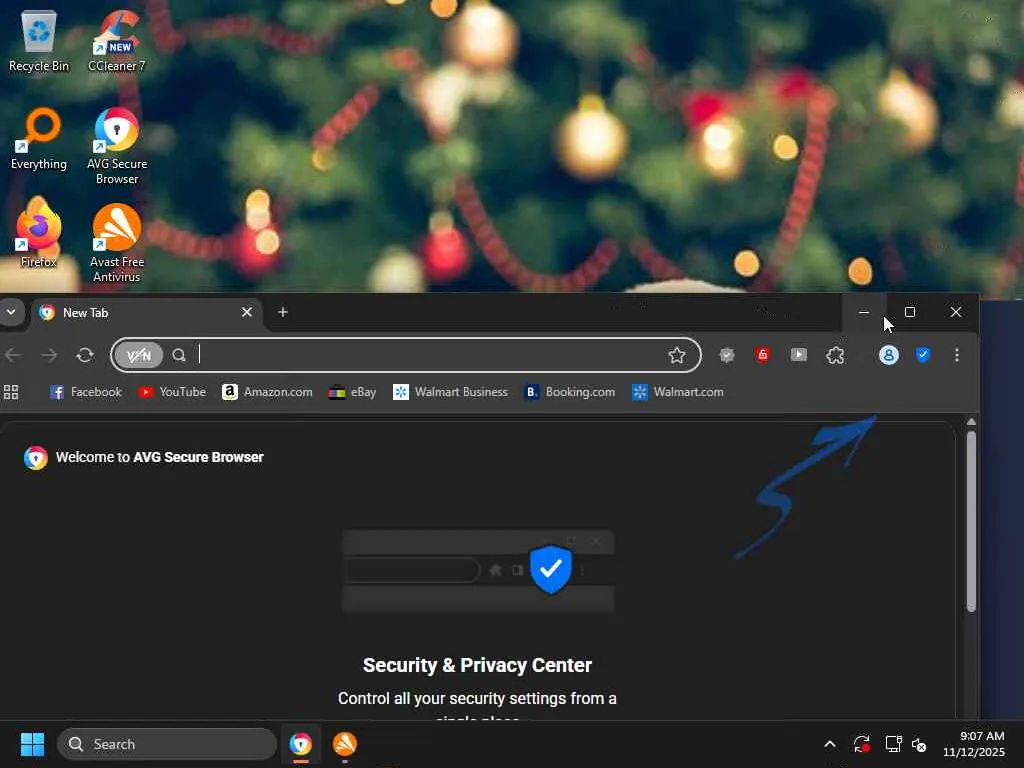
Task: Bookmark this tab with the star icon
Action: [x=677, y=355]
